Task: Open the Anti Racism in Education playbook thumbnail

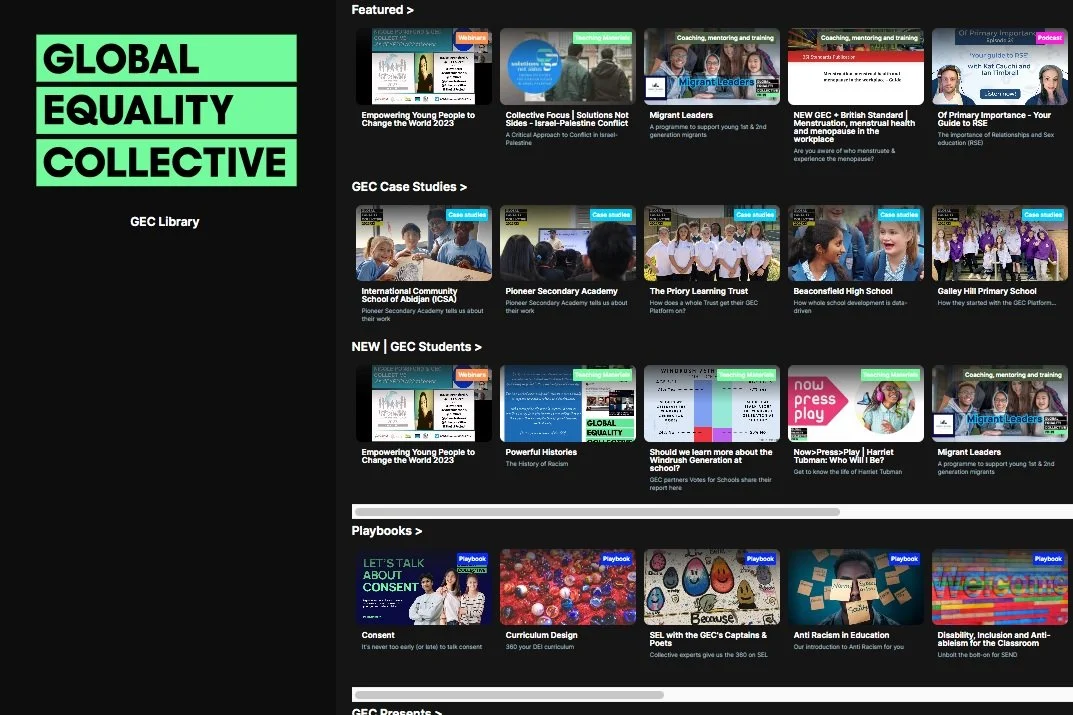Action: [855, 587]
